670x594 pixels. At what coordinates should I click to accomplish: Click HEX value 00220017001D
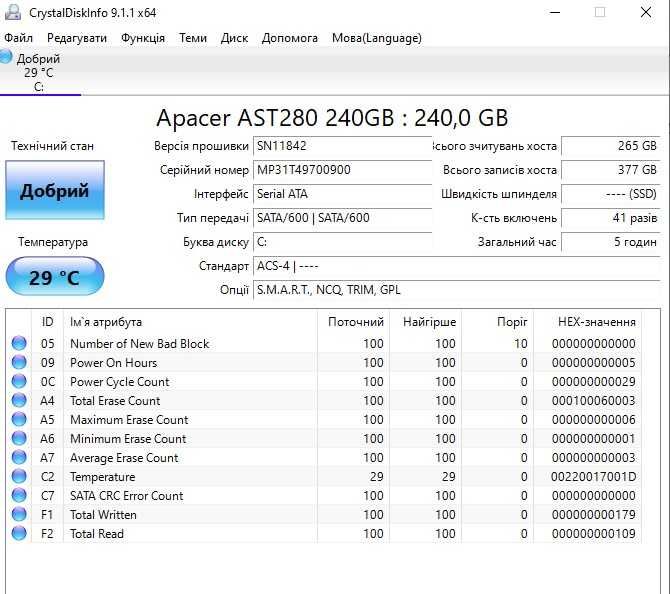coord(594,476)
